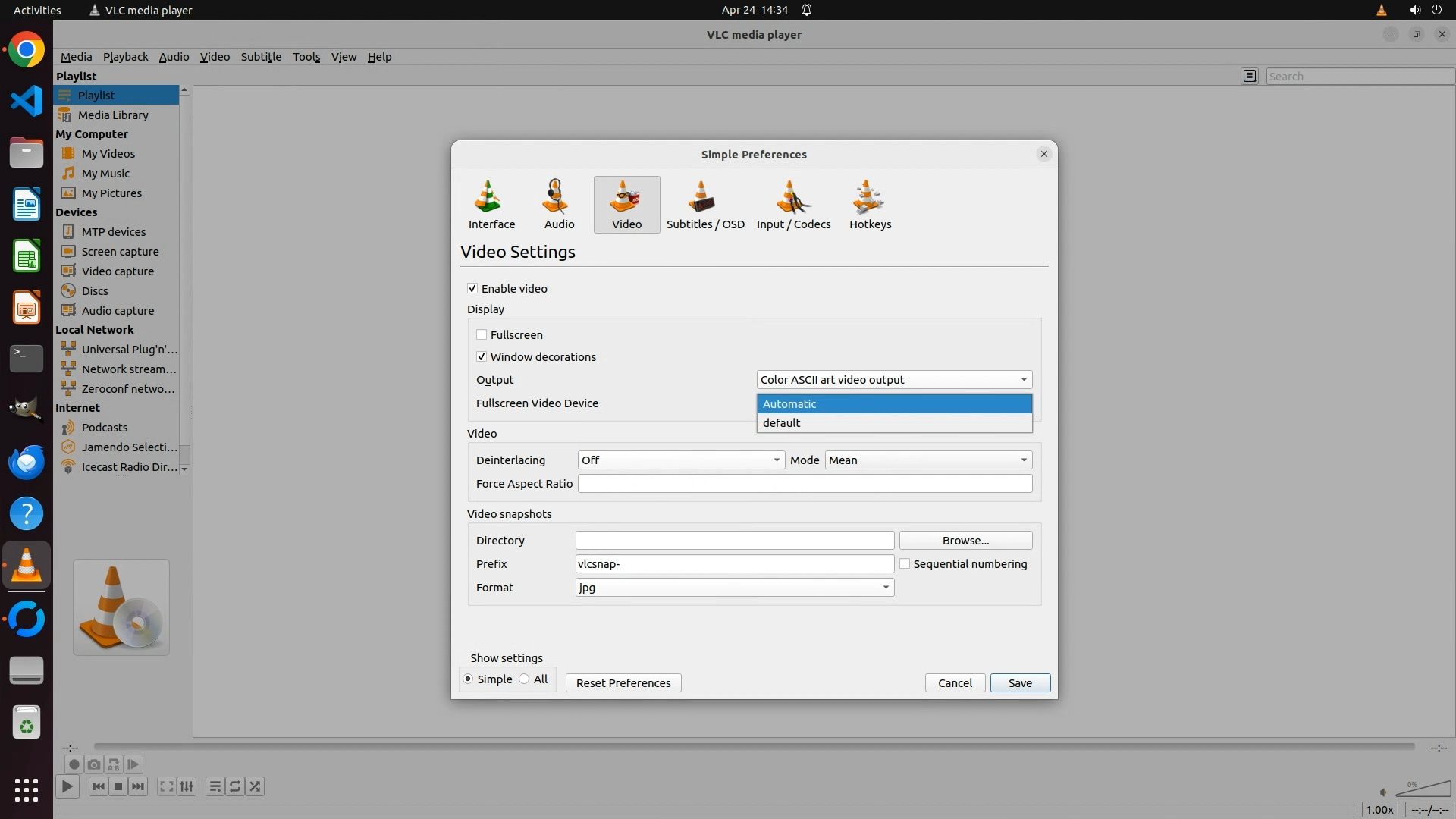The width and height of the screenshot is (1456, 819).
Task: Click the playback seek bar
Action: [754, 747]
